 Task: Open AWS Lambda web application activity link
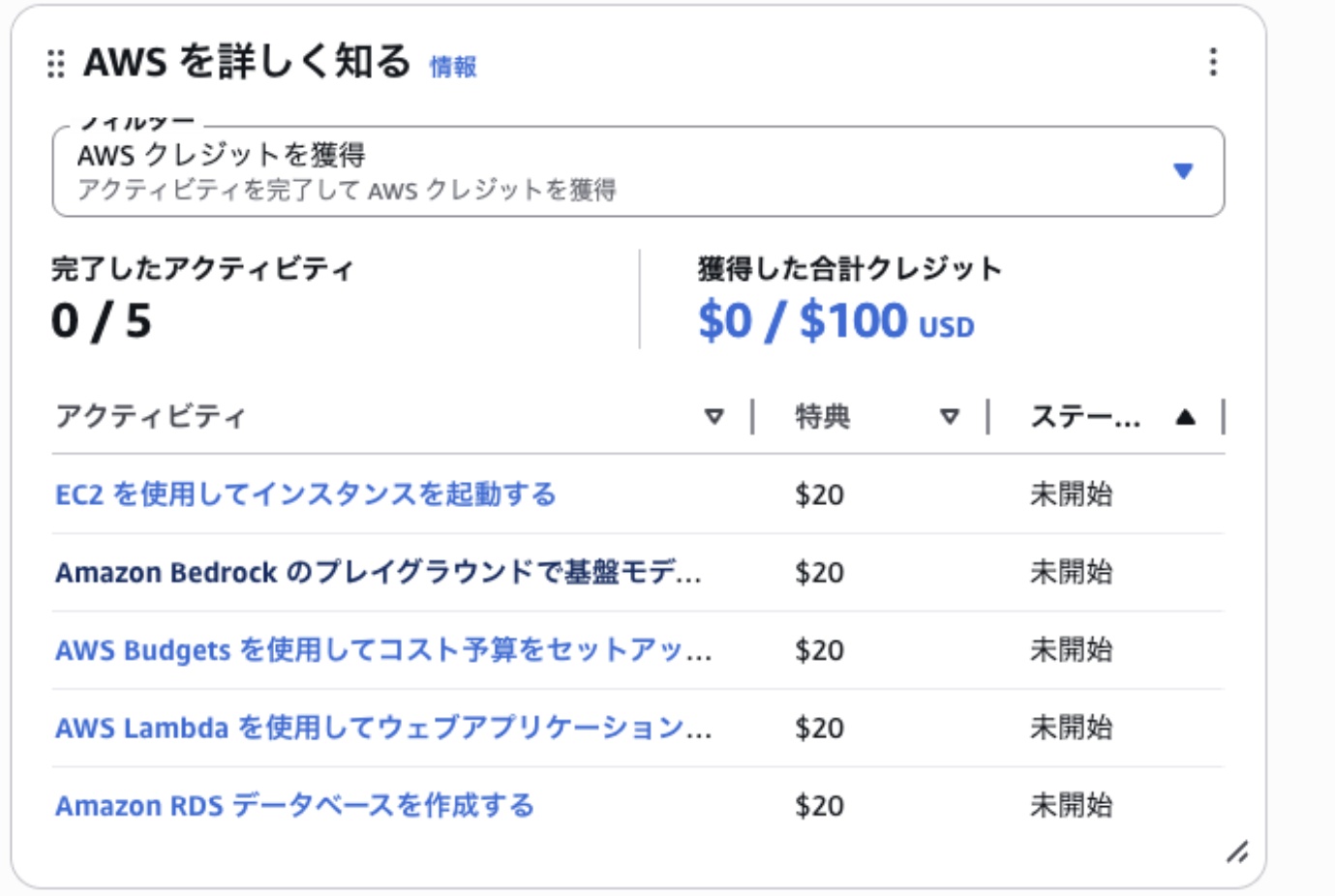coord(382,728)
